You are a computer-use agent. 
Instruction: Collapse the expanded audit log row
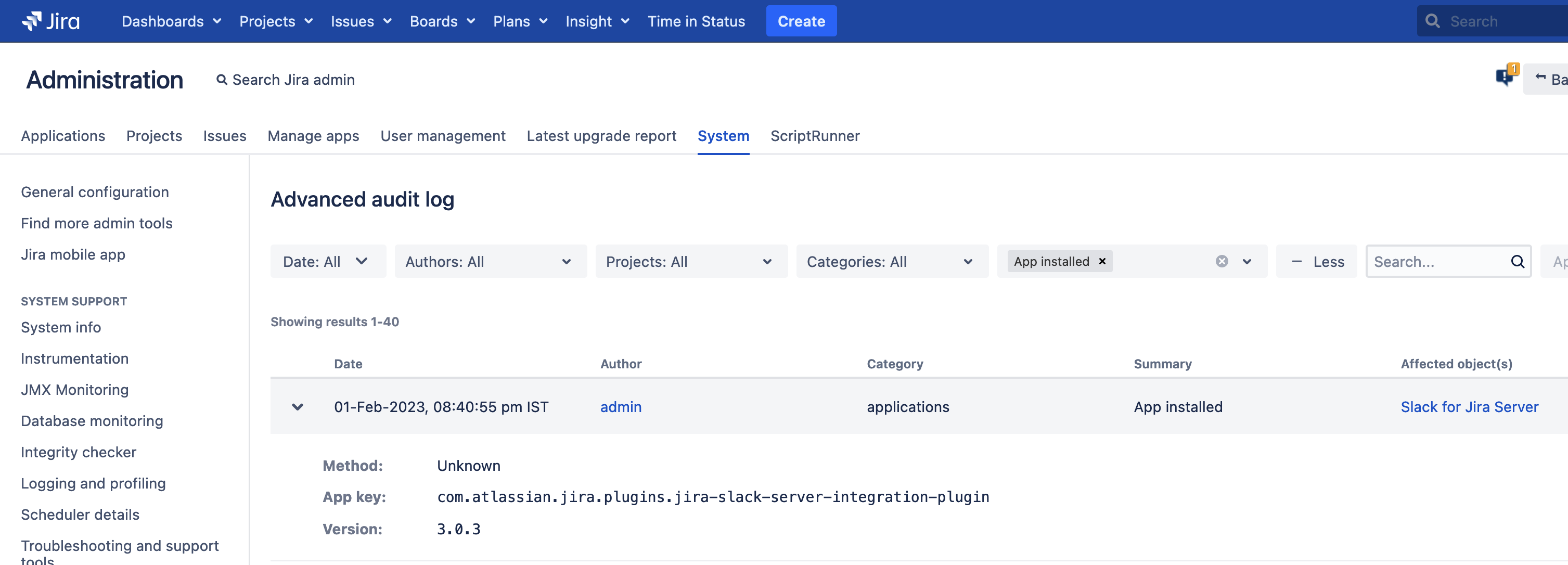[297, 407]
